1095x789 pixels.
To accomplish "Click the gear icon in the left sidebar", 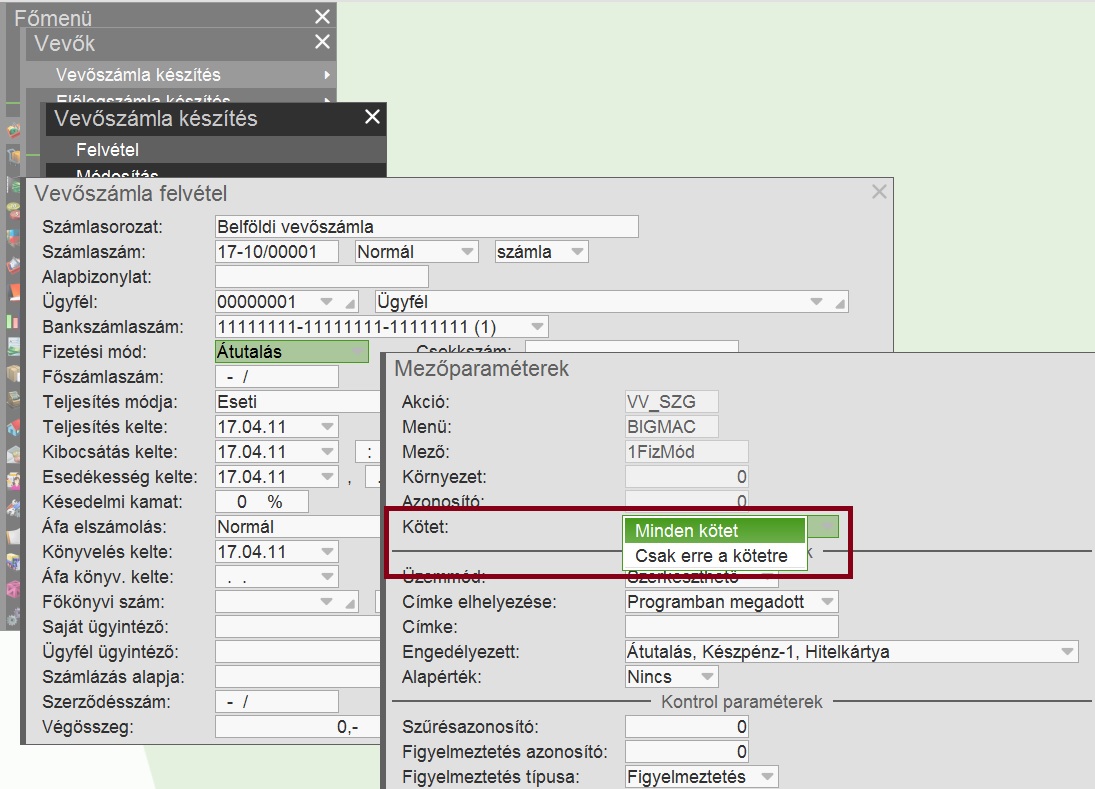I will pyautogui.click(x=13, y=619).
